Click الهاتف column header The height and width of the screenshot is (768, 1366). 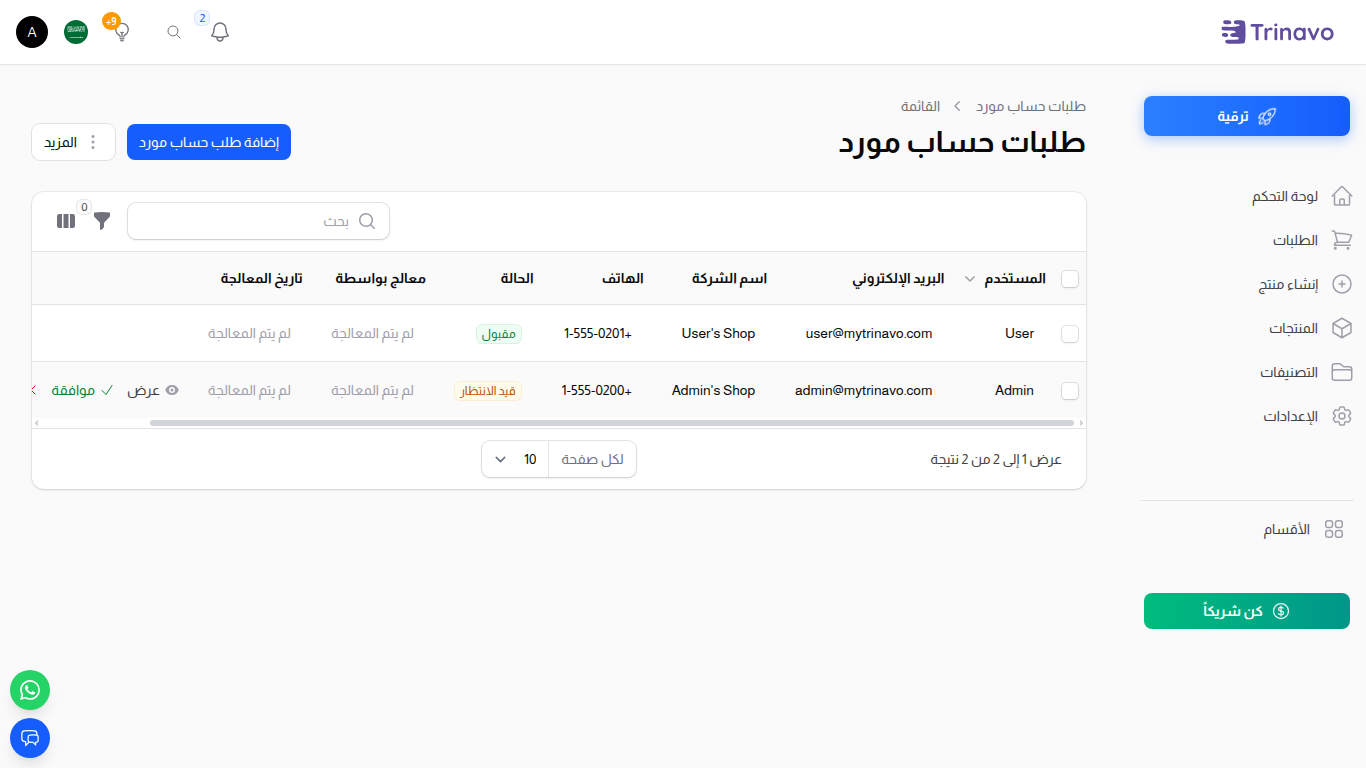point(621,279)
